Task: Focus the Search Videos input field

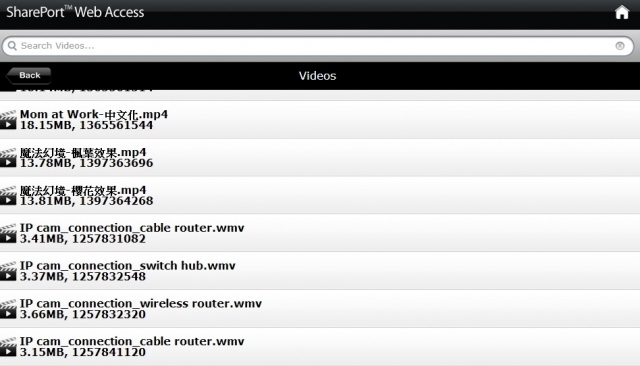Action: (x=318, y=46)
